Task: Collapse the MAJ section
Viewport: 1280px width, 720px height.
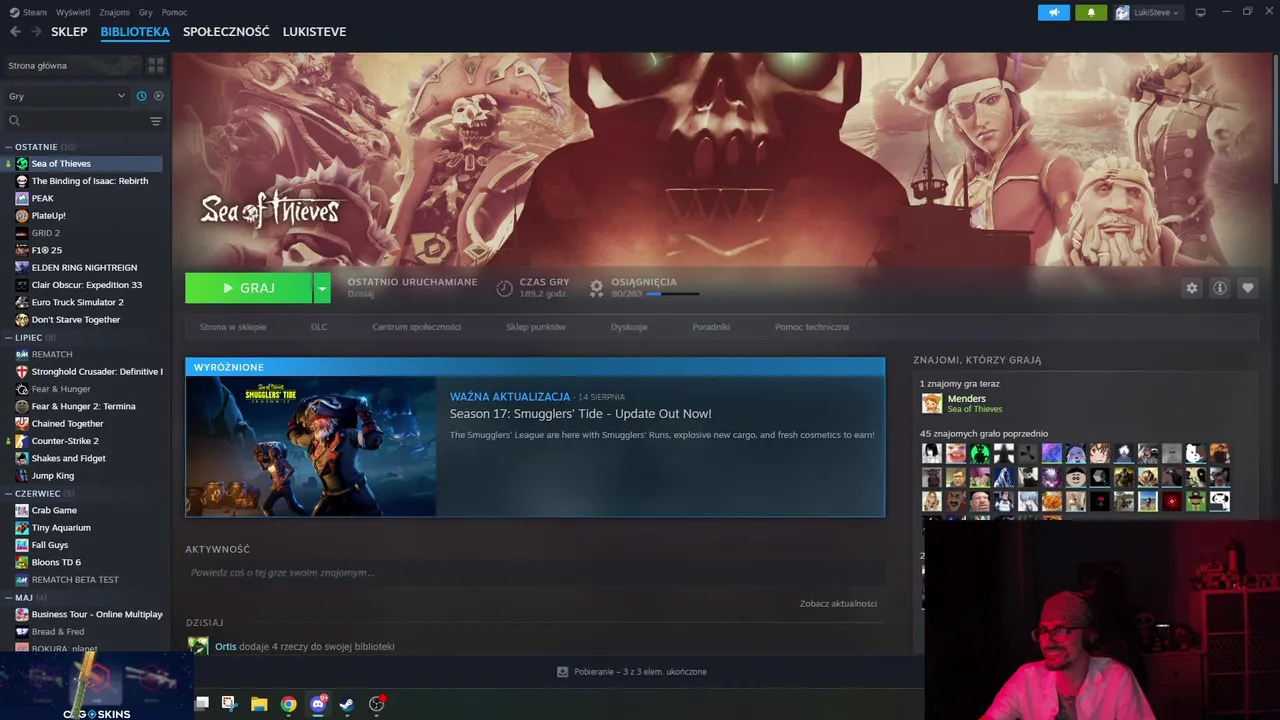Action: pos(9,598)
